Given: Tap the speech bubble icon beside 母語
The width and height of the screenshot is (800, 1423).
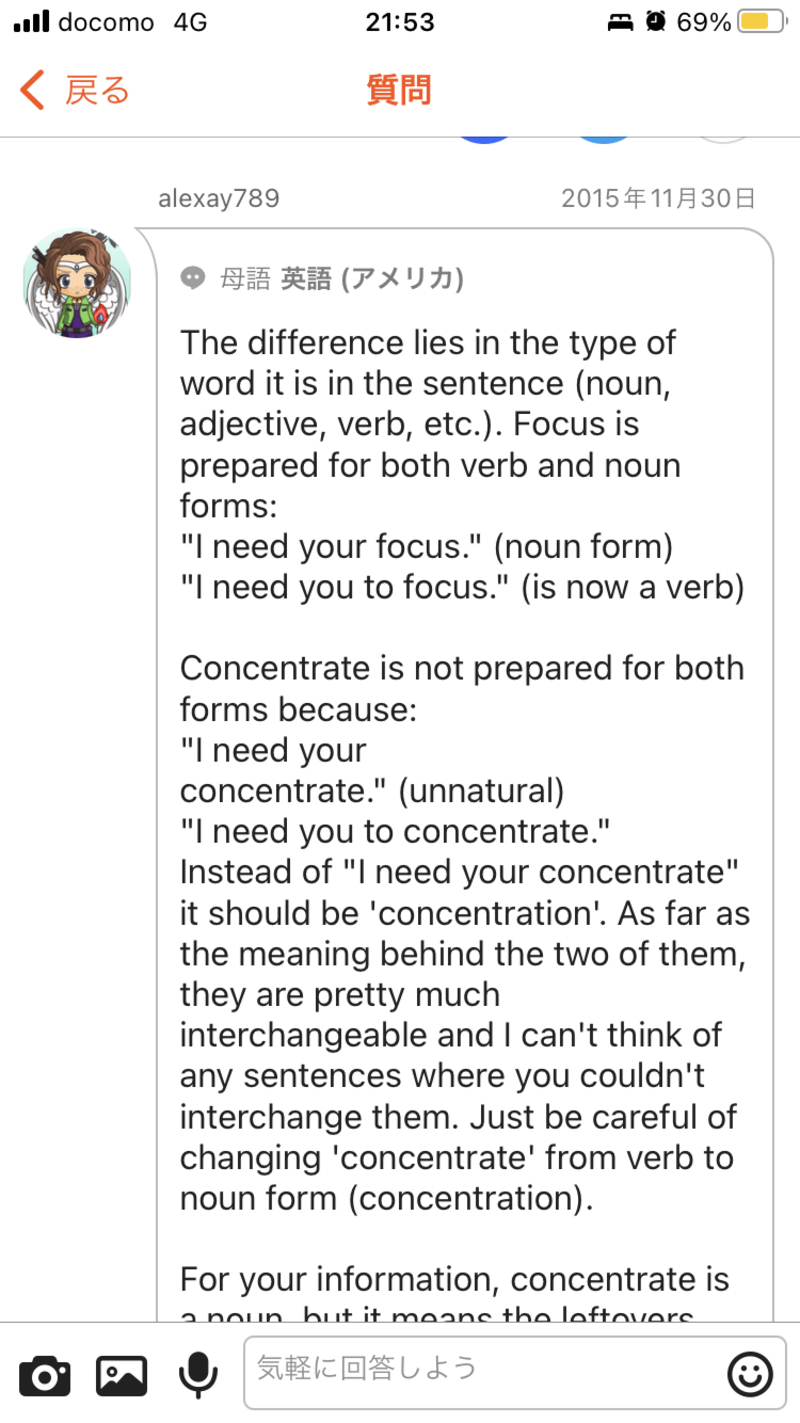Looking at the screenshot, I should click(193, 279).
